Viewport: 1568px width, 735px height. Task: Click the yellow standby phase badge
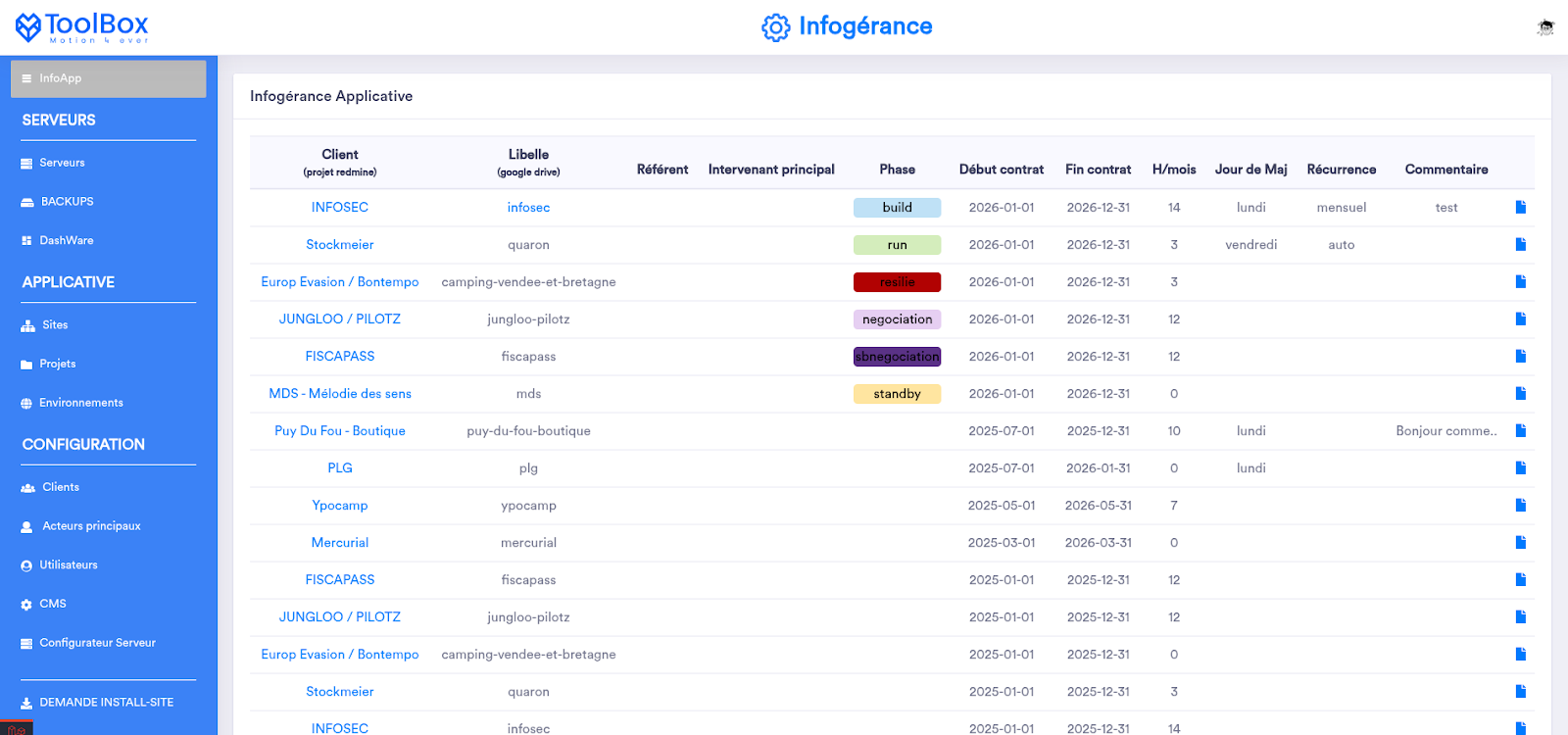tap(897, 394)
